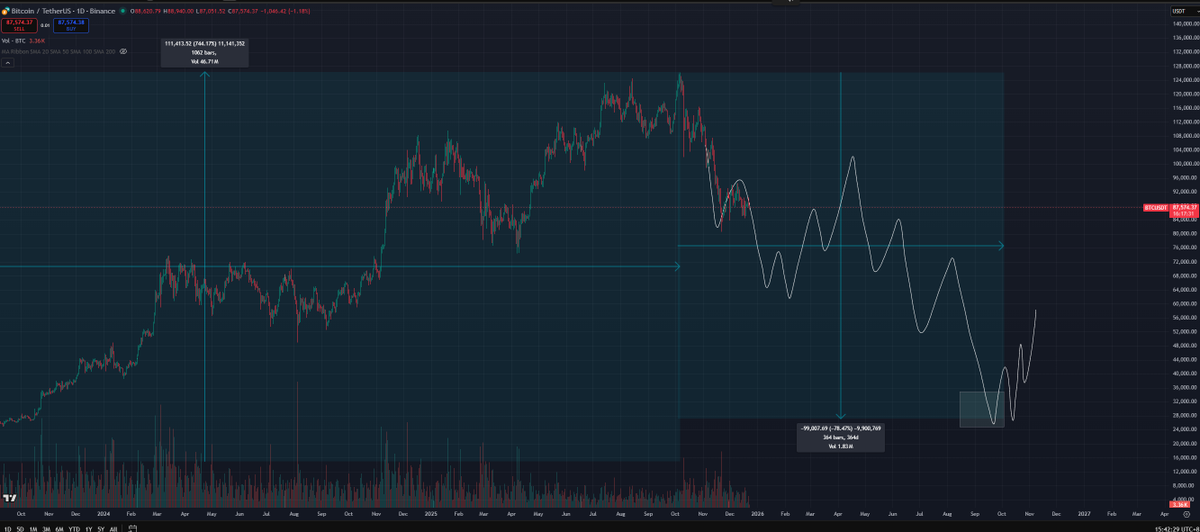Open the go-to-date calendar icon

[x=133, y=527]
